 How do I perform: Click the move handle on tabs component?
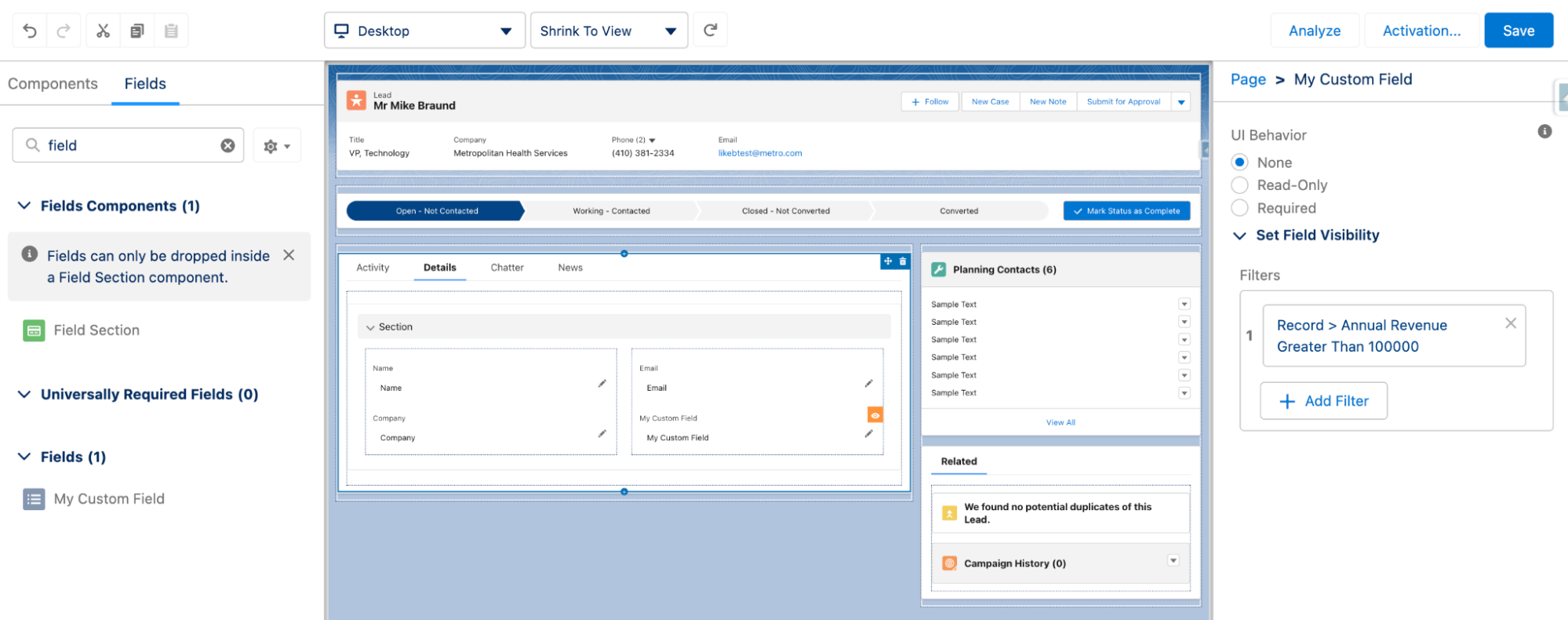point(888,261)
